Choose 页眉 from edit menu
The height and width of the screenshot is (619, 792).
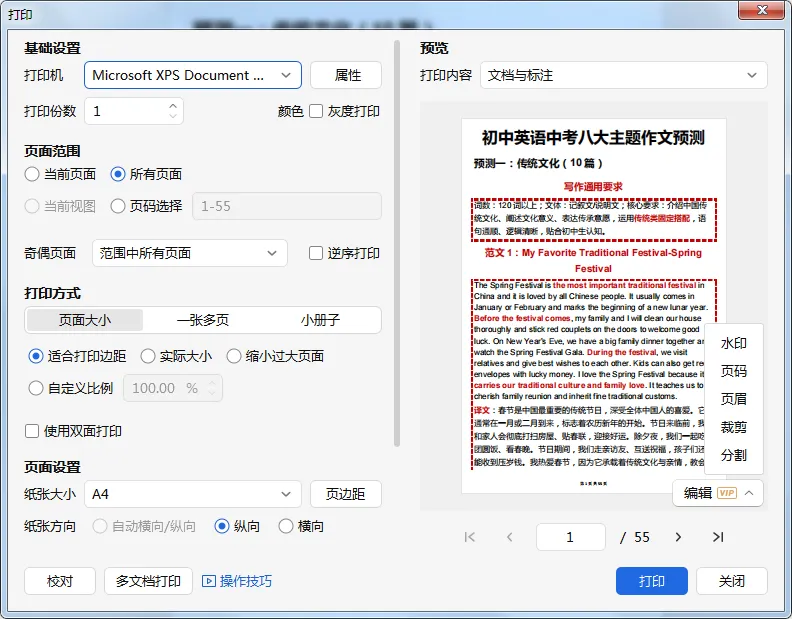[733, 399]
